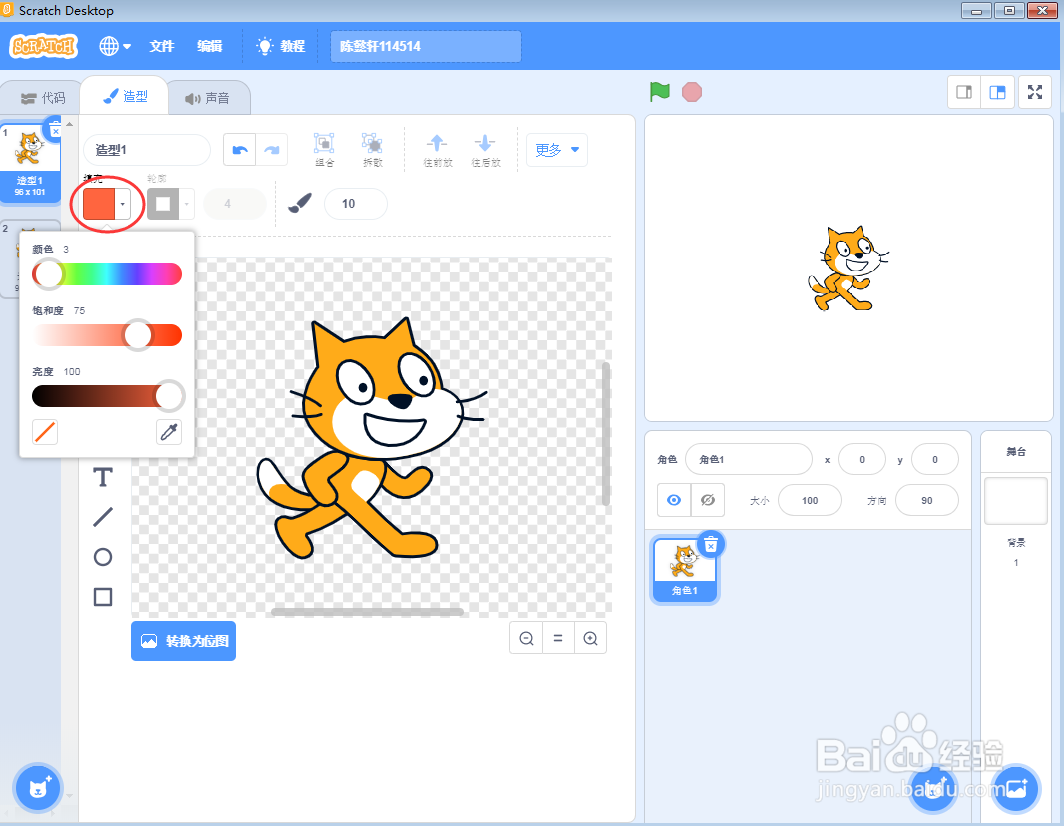Reset costume canvas zoom

tap(558, 638)
